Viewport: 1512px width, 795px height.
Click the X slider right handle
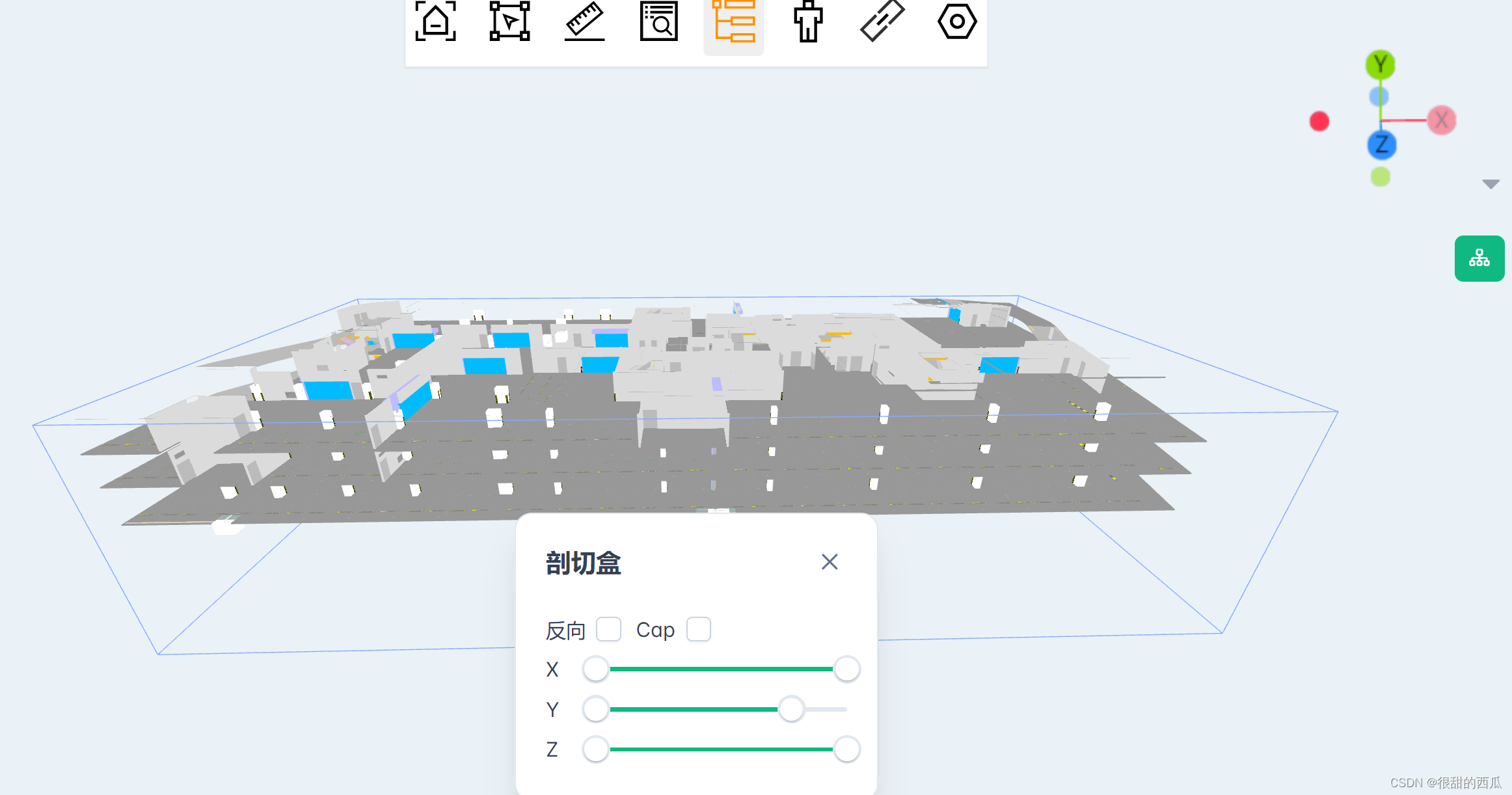[846, 669]
